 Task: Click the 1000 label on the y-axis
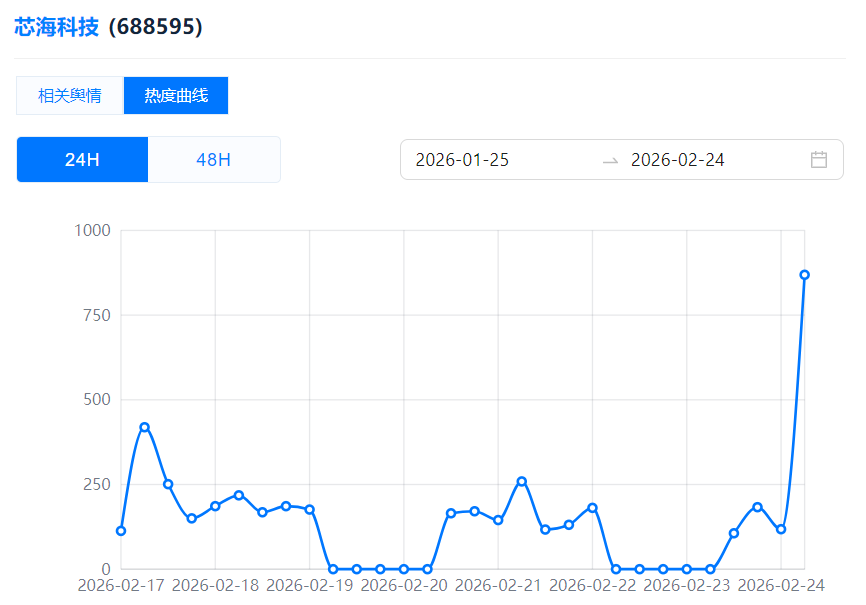point(92,231)
